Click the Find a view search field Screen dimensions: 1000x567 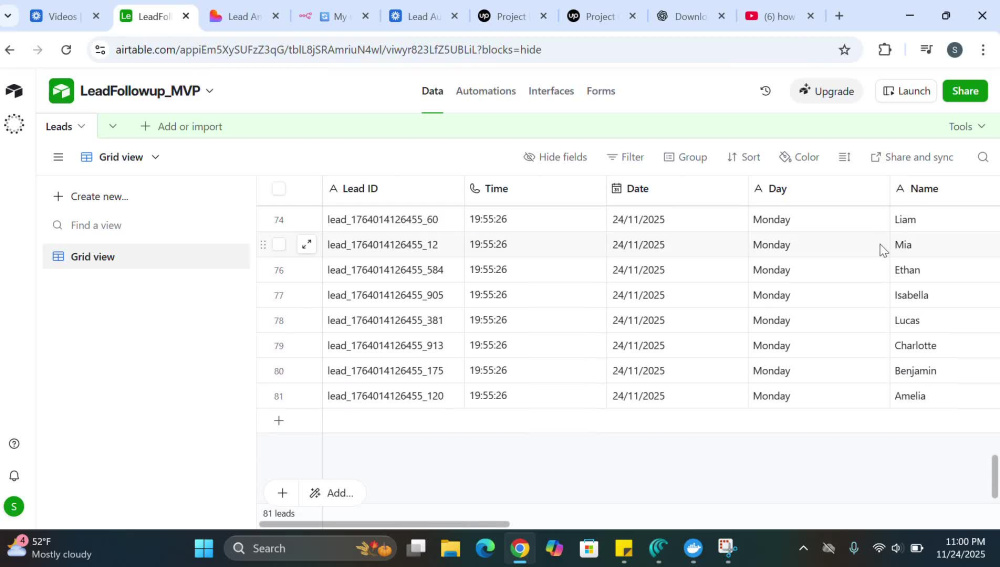[146, 225]
